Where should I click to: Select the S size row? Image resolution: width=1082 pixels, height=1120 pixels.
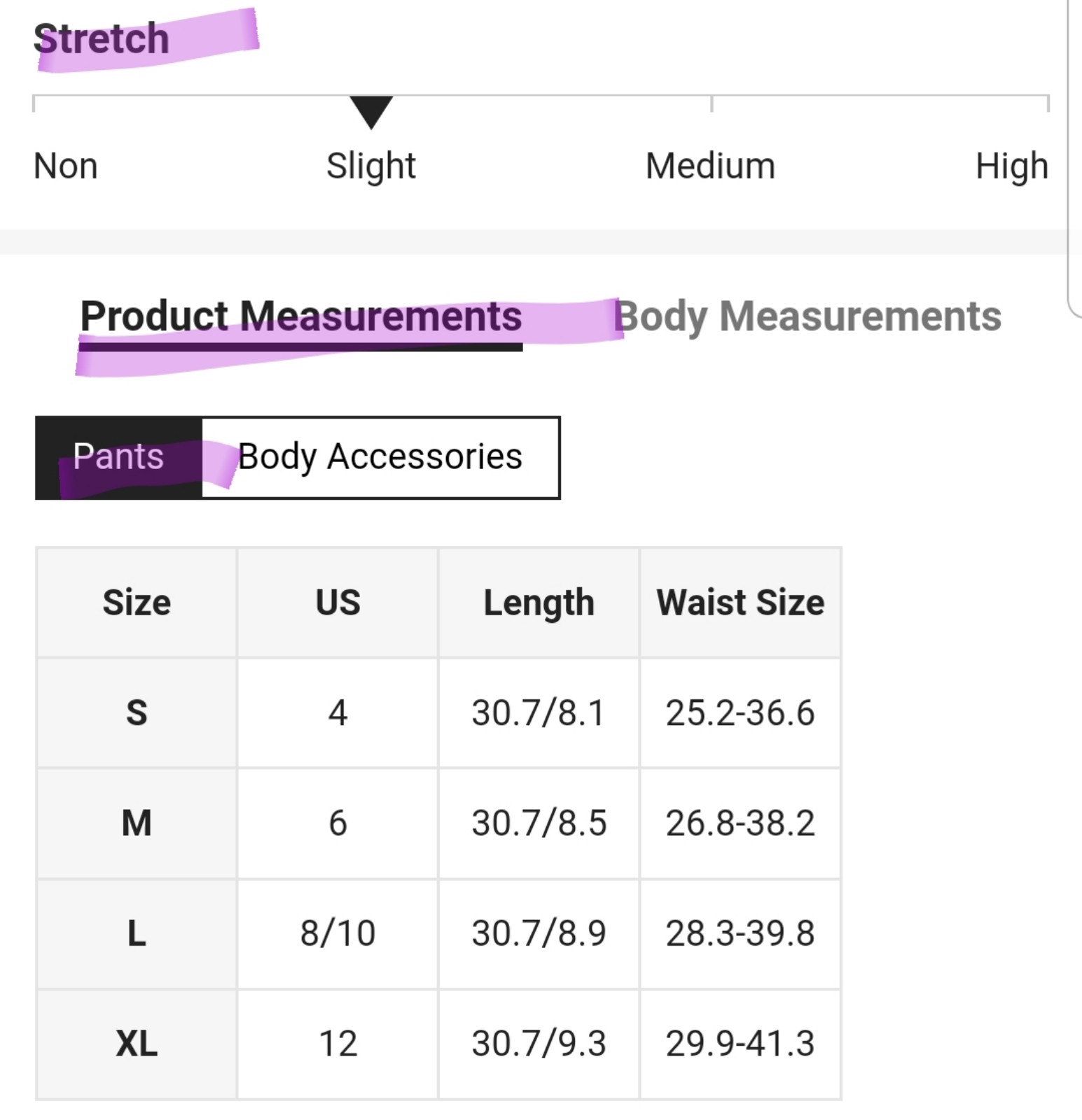(x=438, y=713)
